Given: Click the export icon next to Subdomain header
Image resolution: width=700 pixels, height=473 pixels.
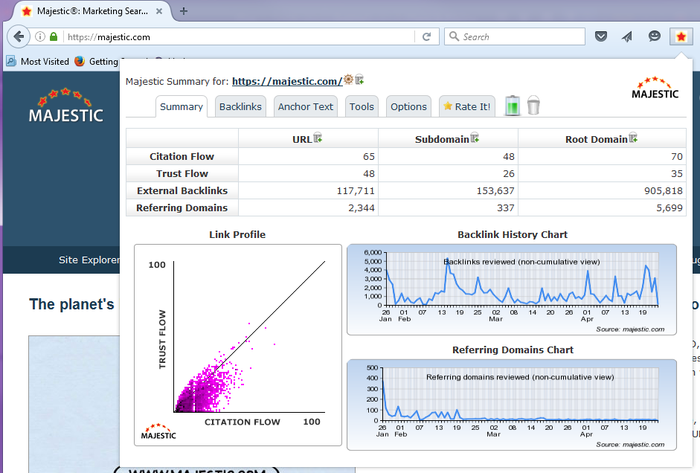Looking at the screenshot, I should click(472, 138).
